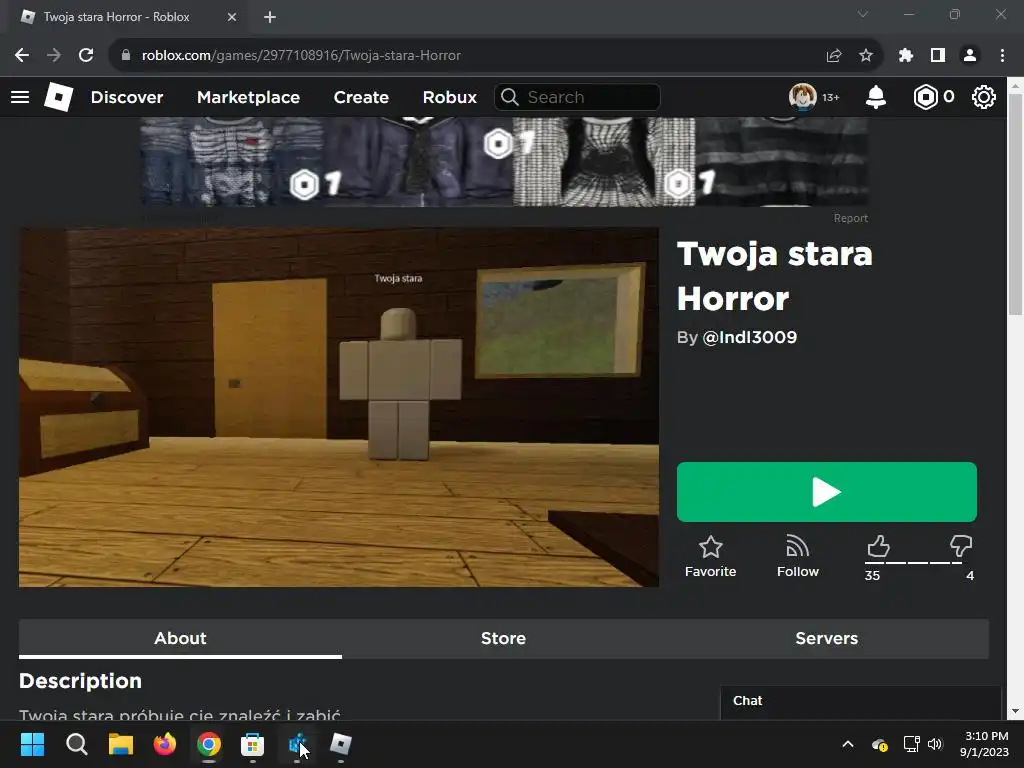Click the page vertical scrollbar
This screenshot has height=768, width=1024.
pos(1015,204)
